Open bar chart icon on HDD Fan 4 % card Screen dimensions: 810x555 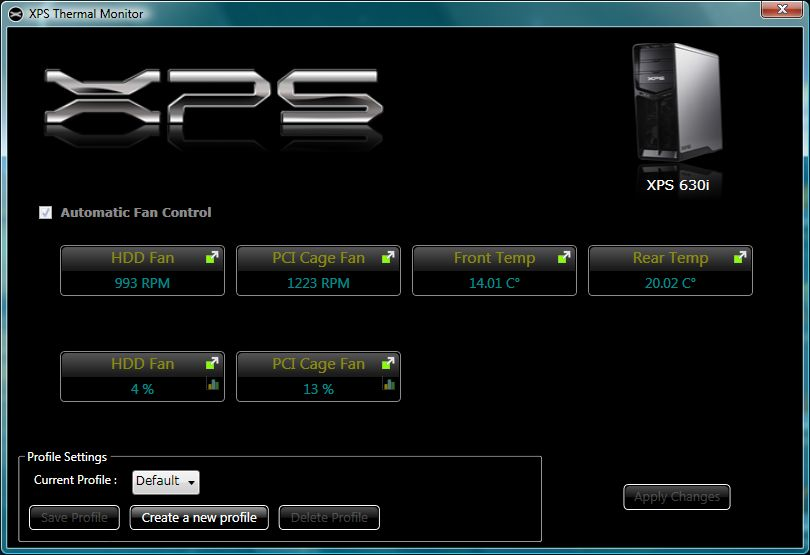tap(213, 384)
